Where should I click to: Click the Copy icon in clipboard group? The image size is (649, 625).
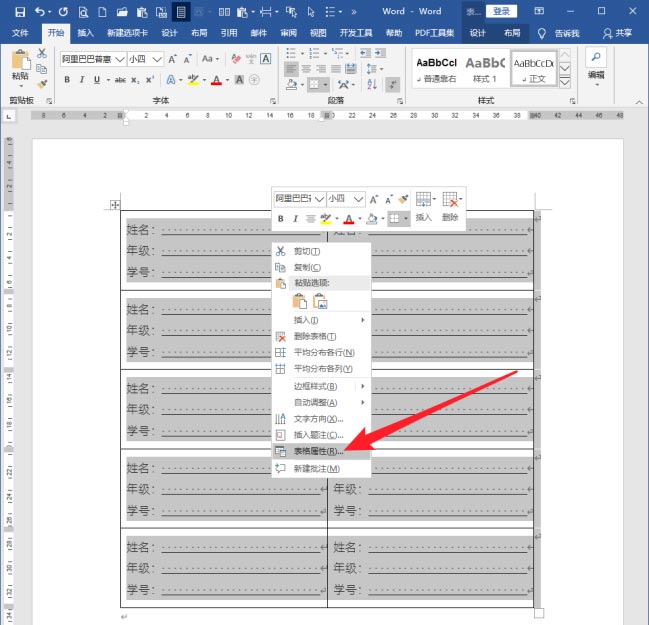[41, 69]
